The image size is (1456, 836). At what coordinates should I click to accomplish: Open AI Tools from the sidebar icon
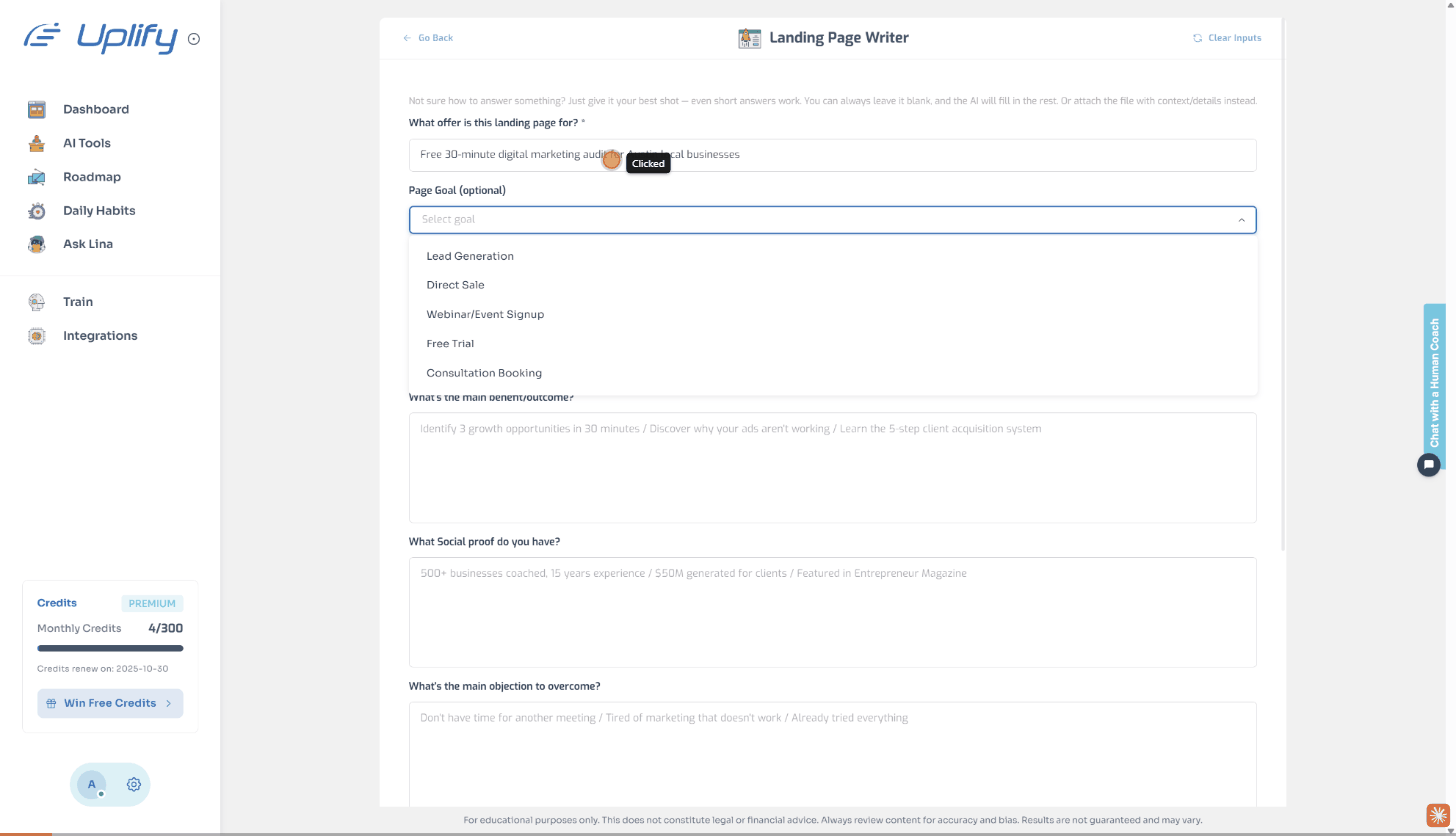click(37, 143)
